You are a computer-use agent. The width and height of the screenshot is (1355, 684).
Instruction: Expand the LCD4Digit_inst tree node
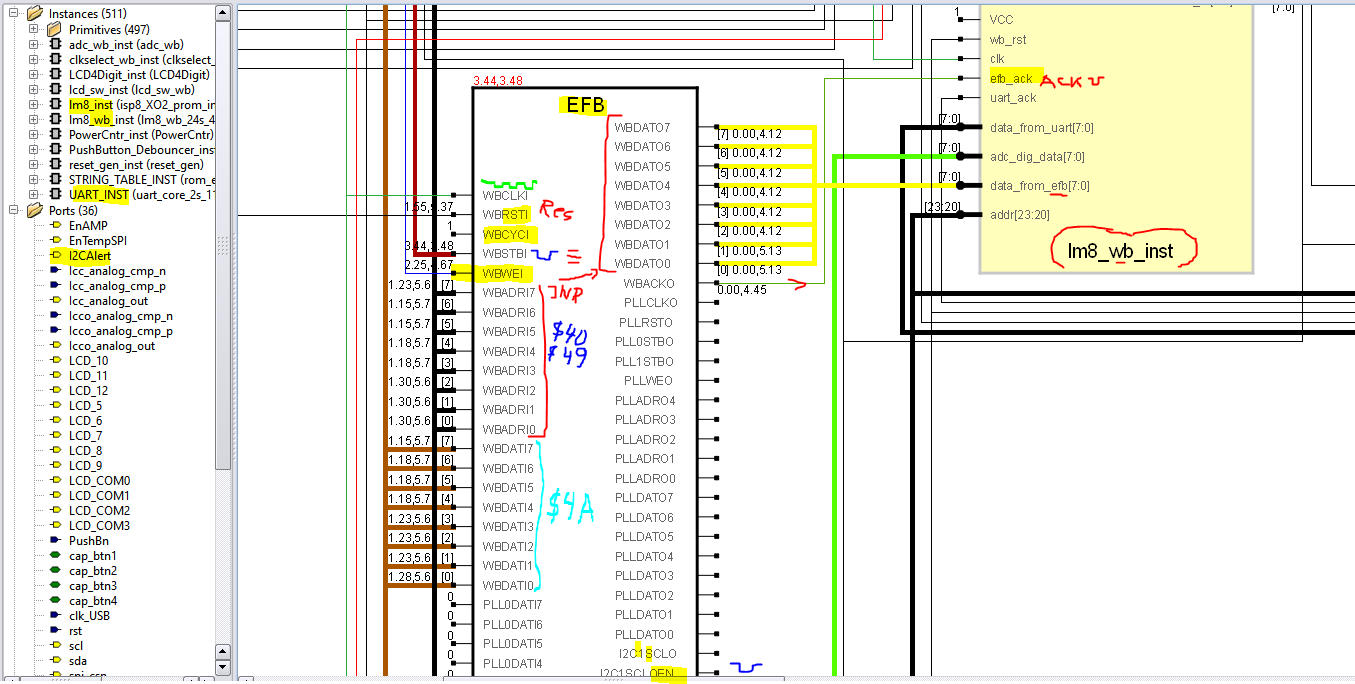tap(34, 75)
